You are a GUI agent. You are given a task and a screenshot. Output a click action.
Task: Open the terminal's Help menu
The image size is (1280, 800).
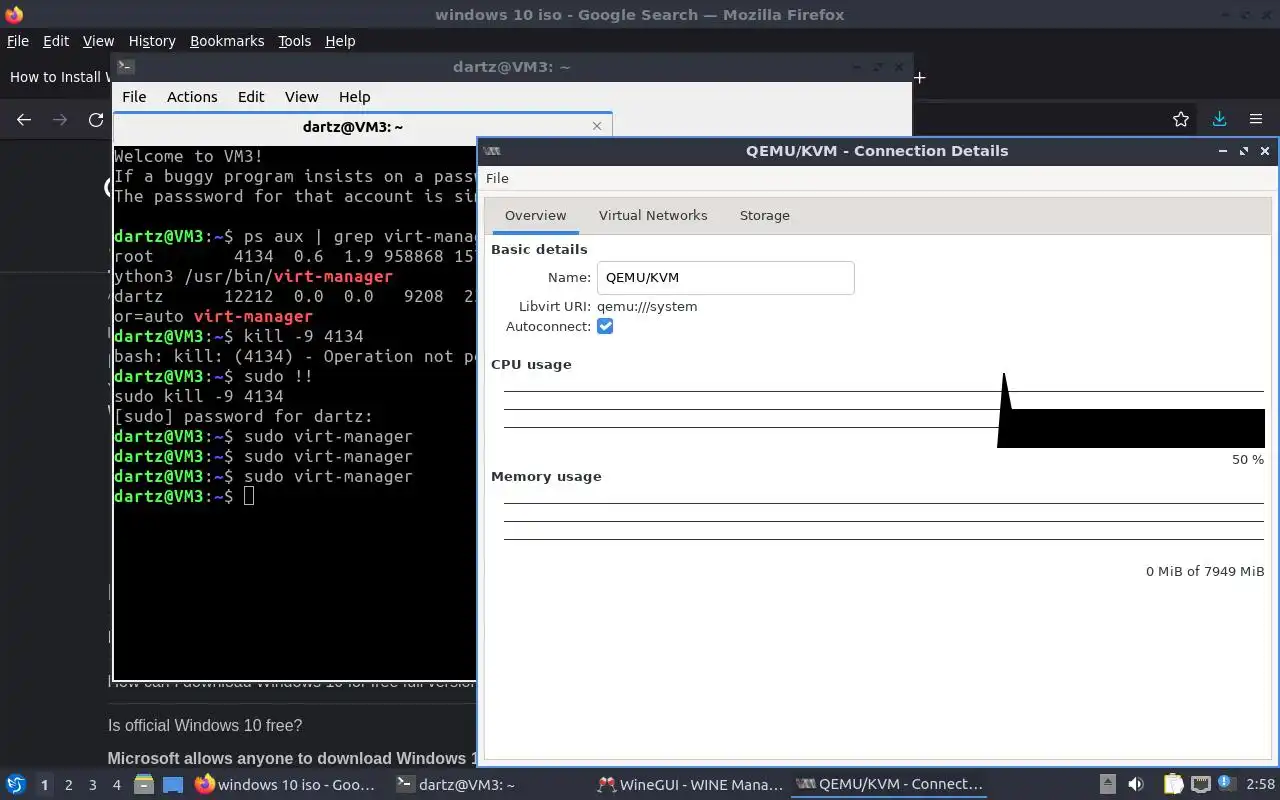[x=355, y=97]
